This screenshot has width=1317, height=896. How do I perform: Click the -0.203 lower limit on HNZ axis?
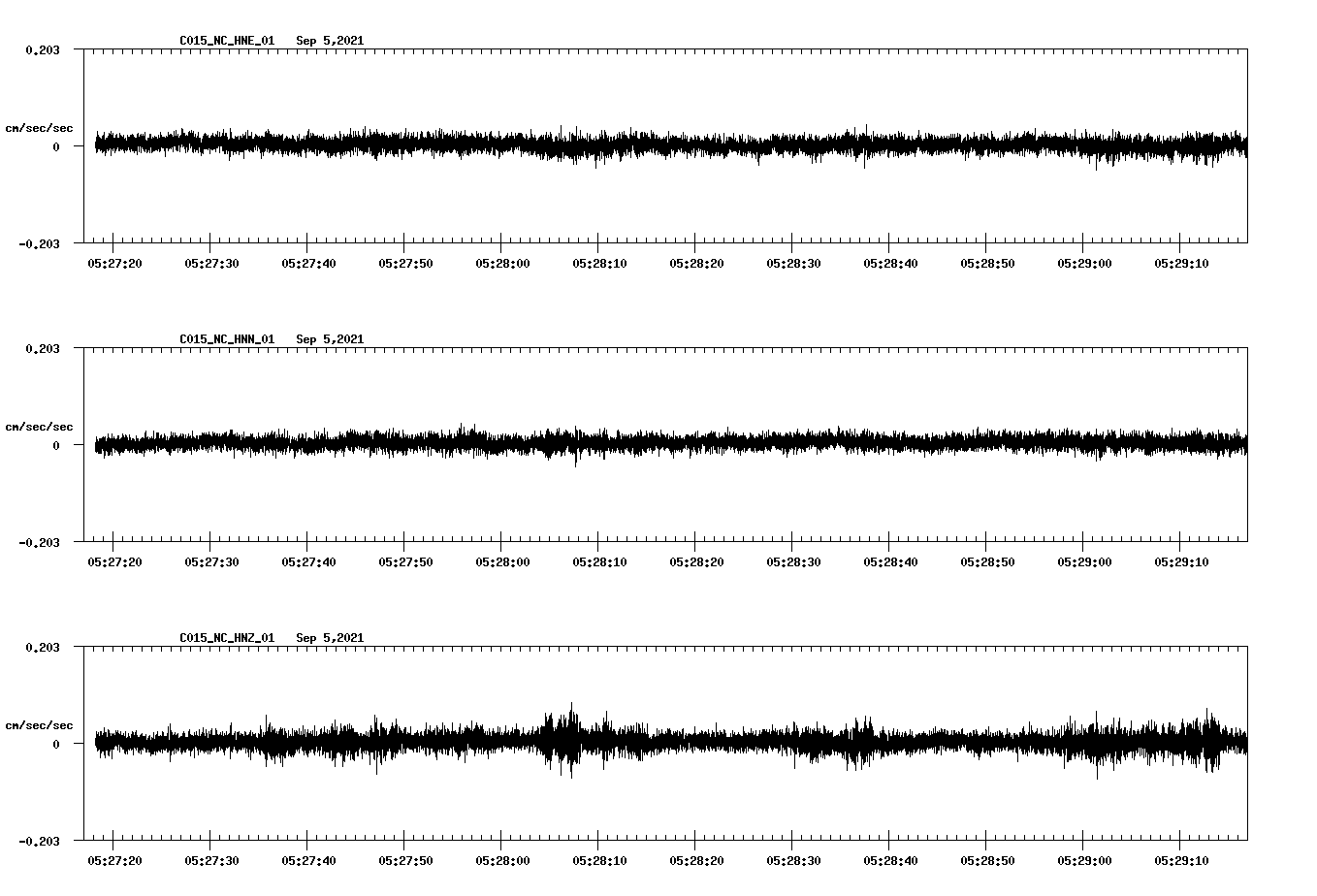[x=39, y=841]
